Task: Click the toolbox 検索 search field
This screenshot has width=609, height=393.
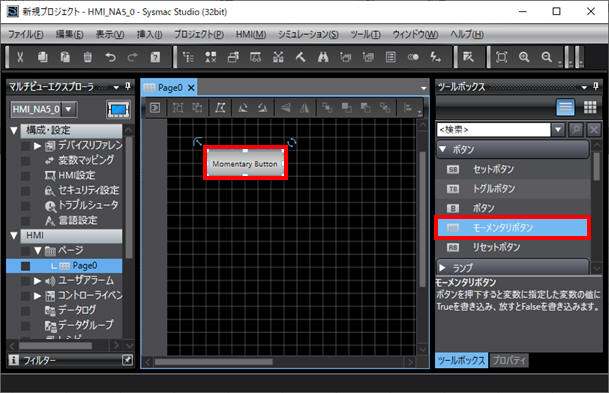Action: (493, 130)
